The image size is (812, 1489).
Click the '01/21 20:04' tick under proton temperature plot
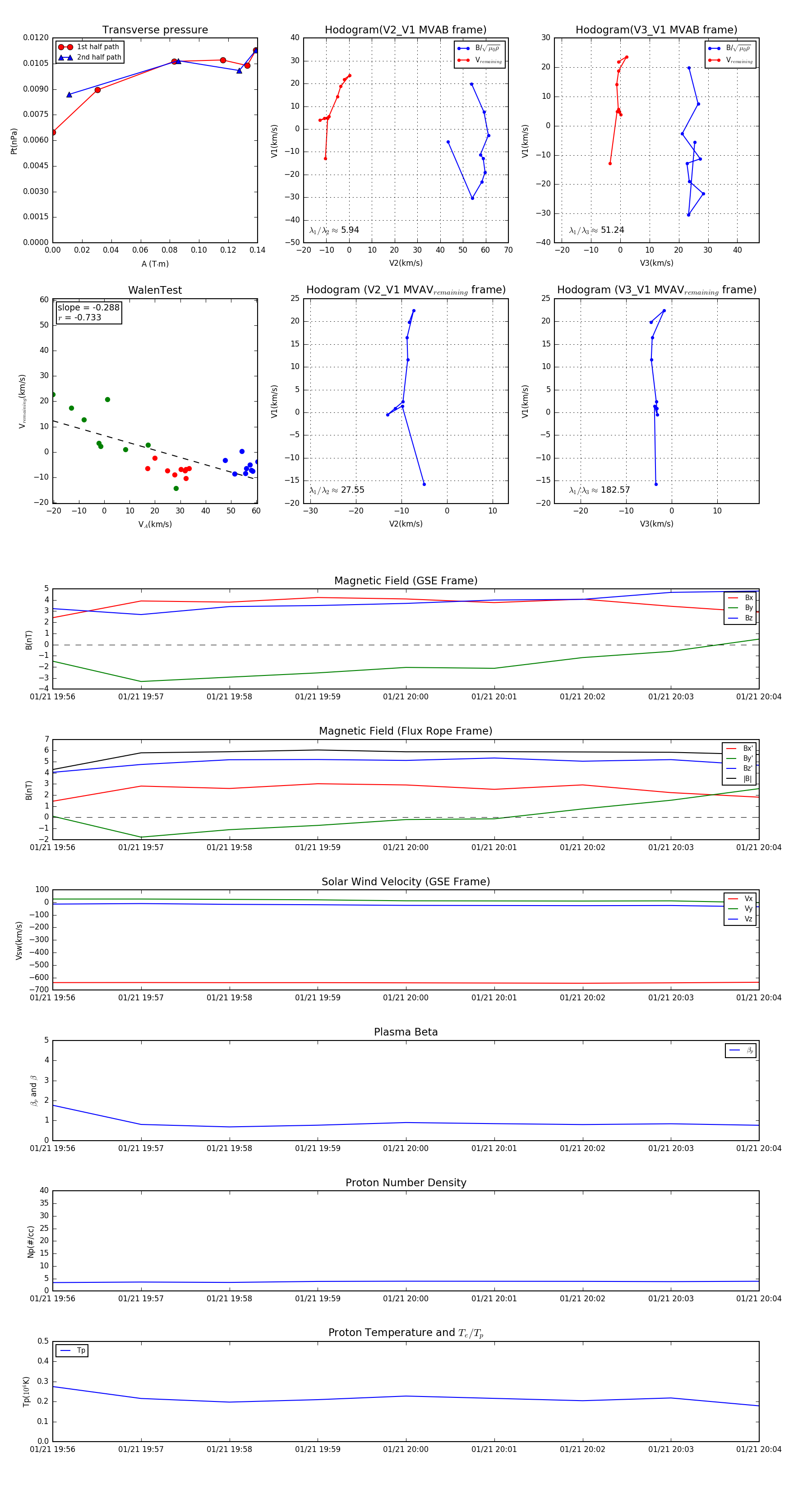pyautogui.click(x=759, y=1450)
